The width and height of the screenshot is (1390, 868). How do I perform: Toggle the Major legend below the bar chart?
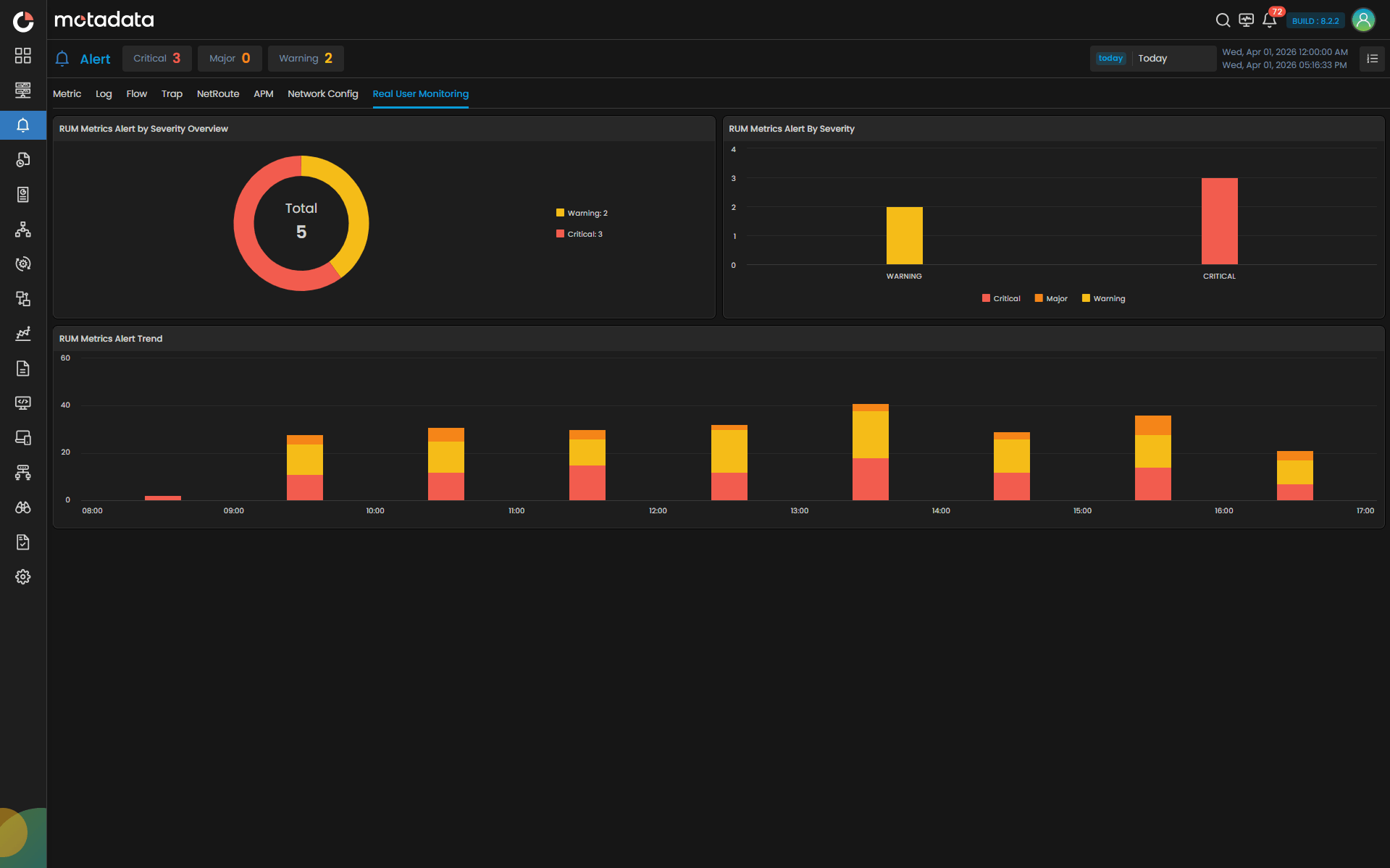[x=1050, y=298]
